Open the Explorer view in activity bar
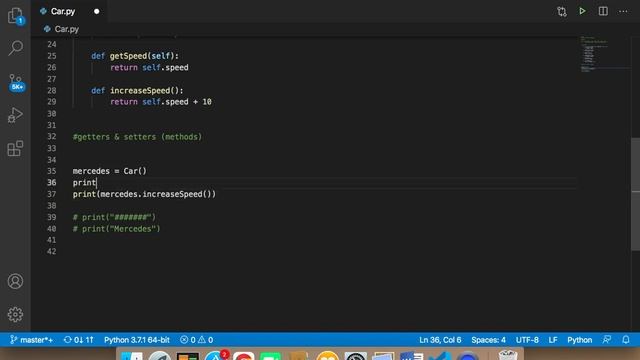This screenshot has width=640, height=360. click(x=16, y=16)
